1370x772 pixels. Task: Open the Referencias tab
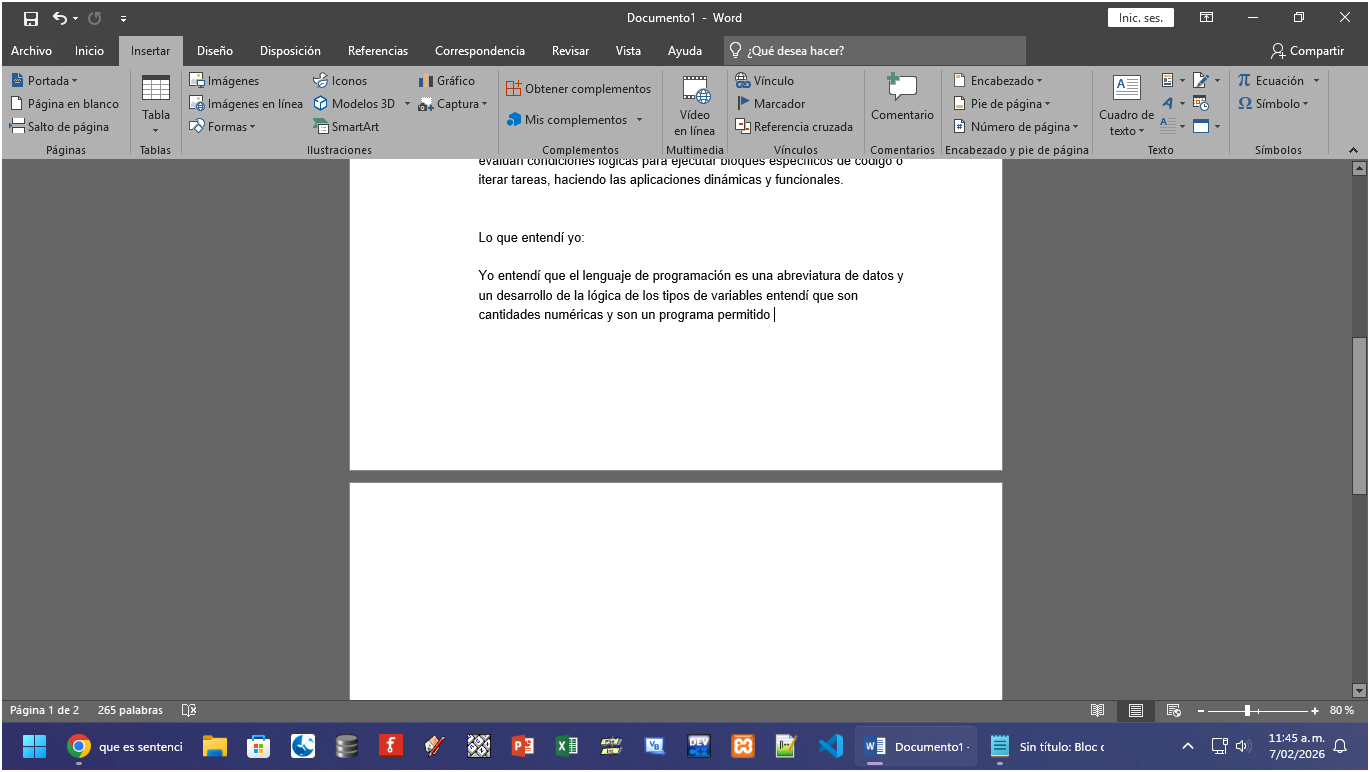pyautogui.click(x=378, y=51)
